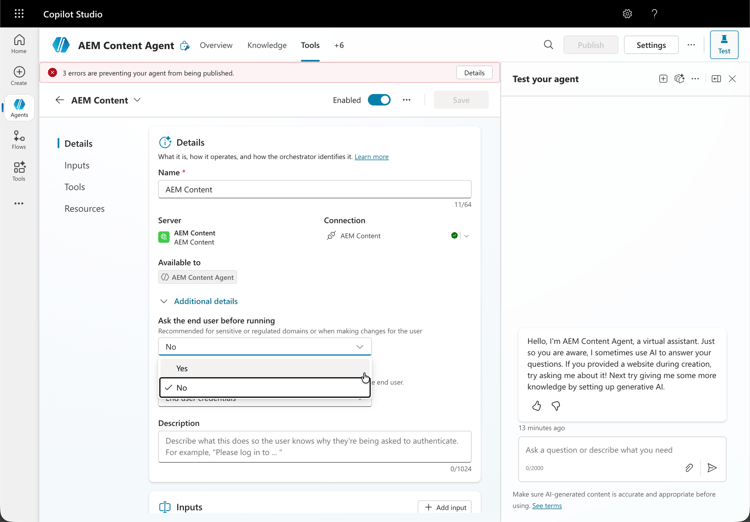Click the AEM Content Agent availability chip
The width and height of the screenshot is (750, 522).
point(198,278)
